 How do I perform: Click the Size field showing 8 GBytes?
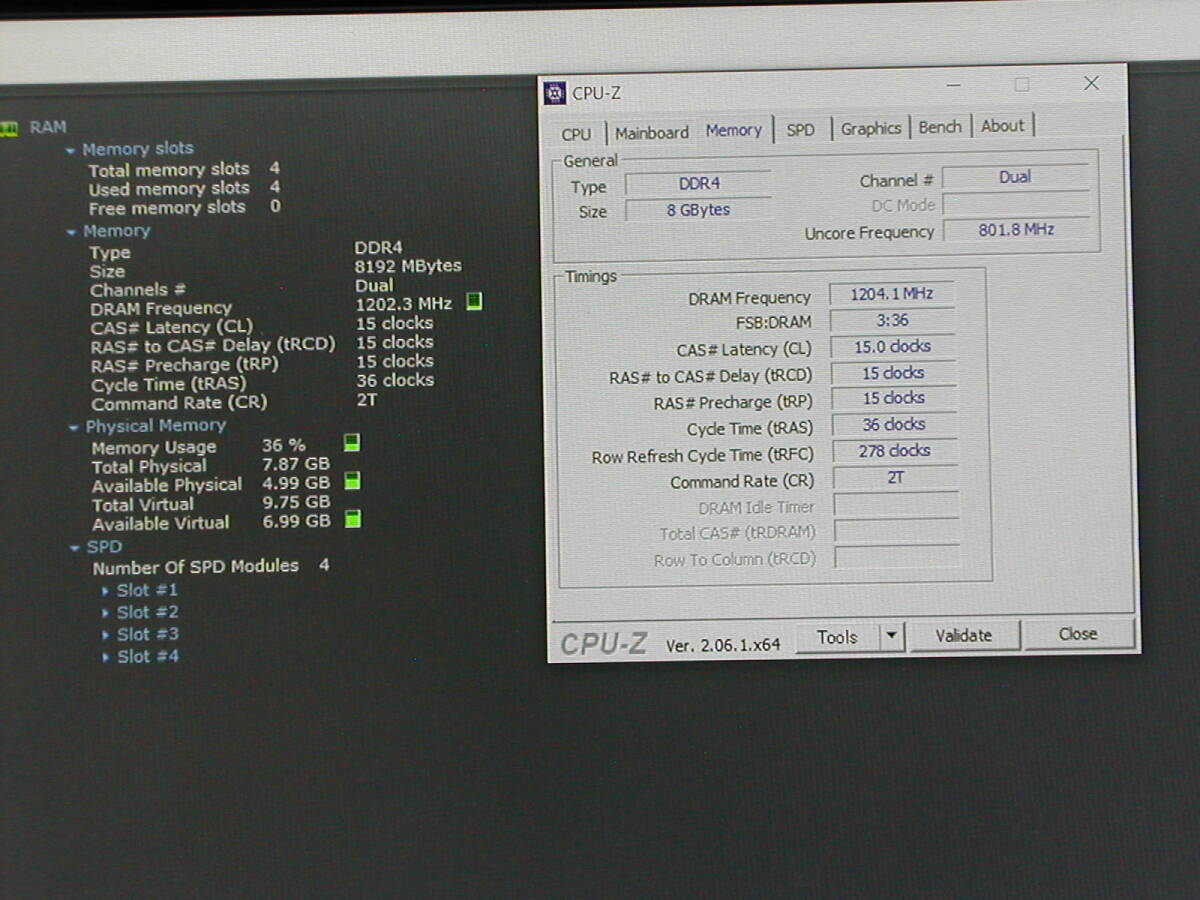point(698,210)
